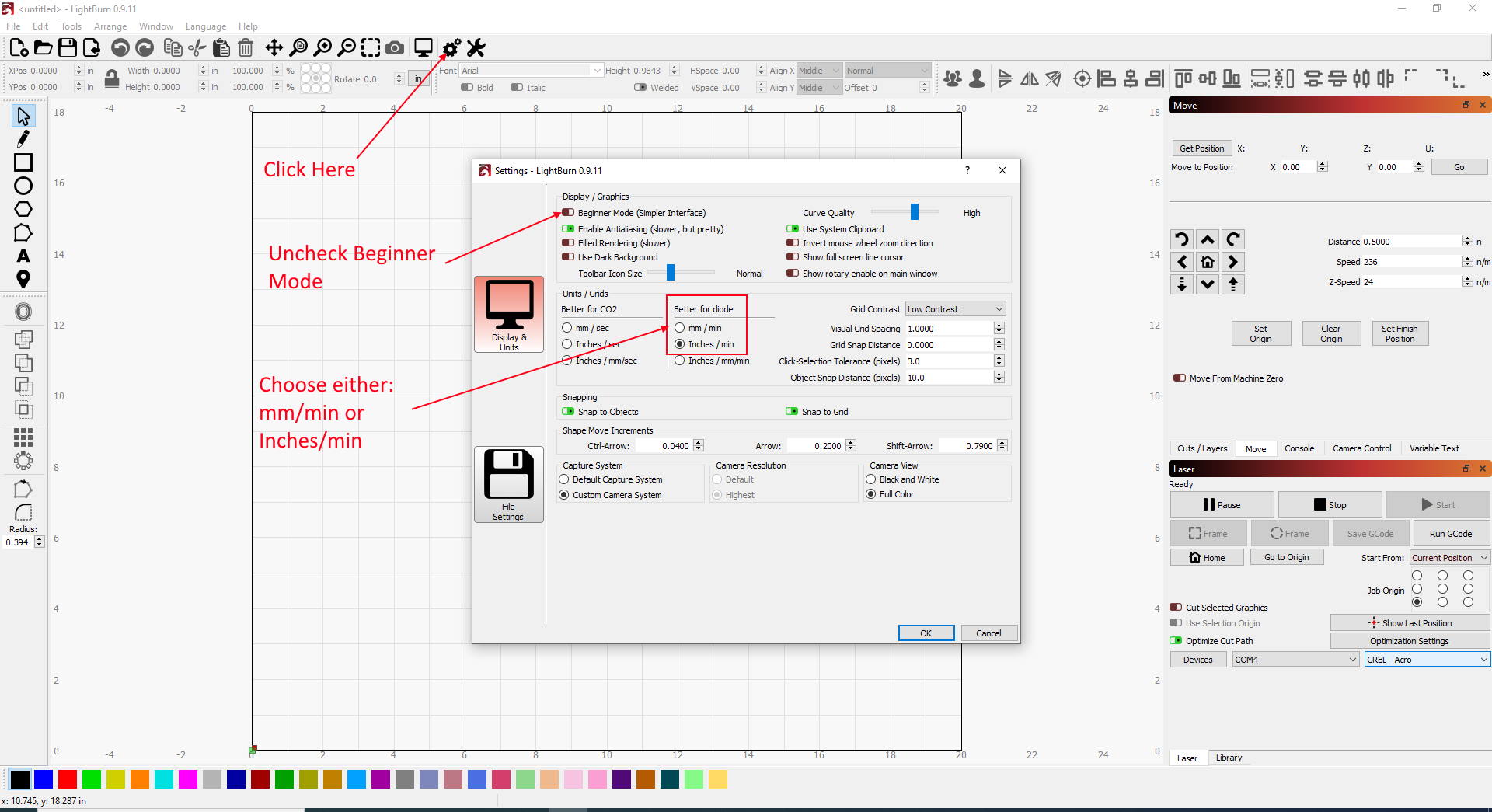Create a new file with New icon
Image resolution: width=1492 pixels, height=812 pixels.
coord(19,48)
